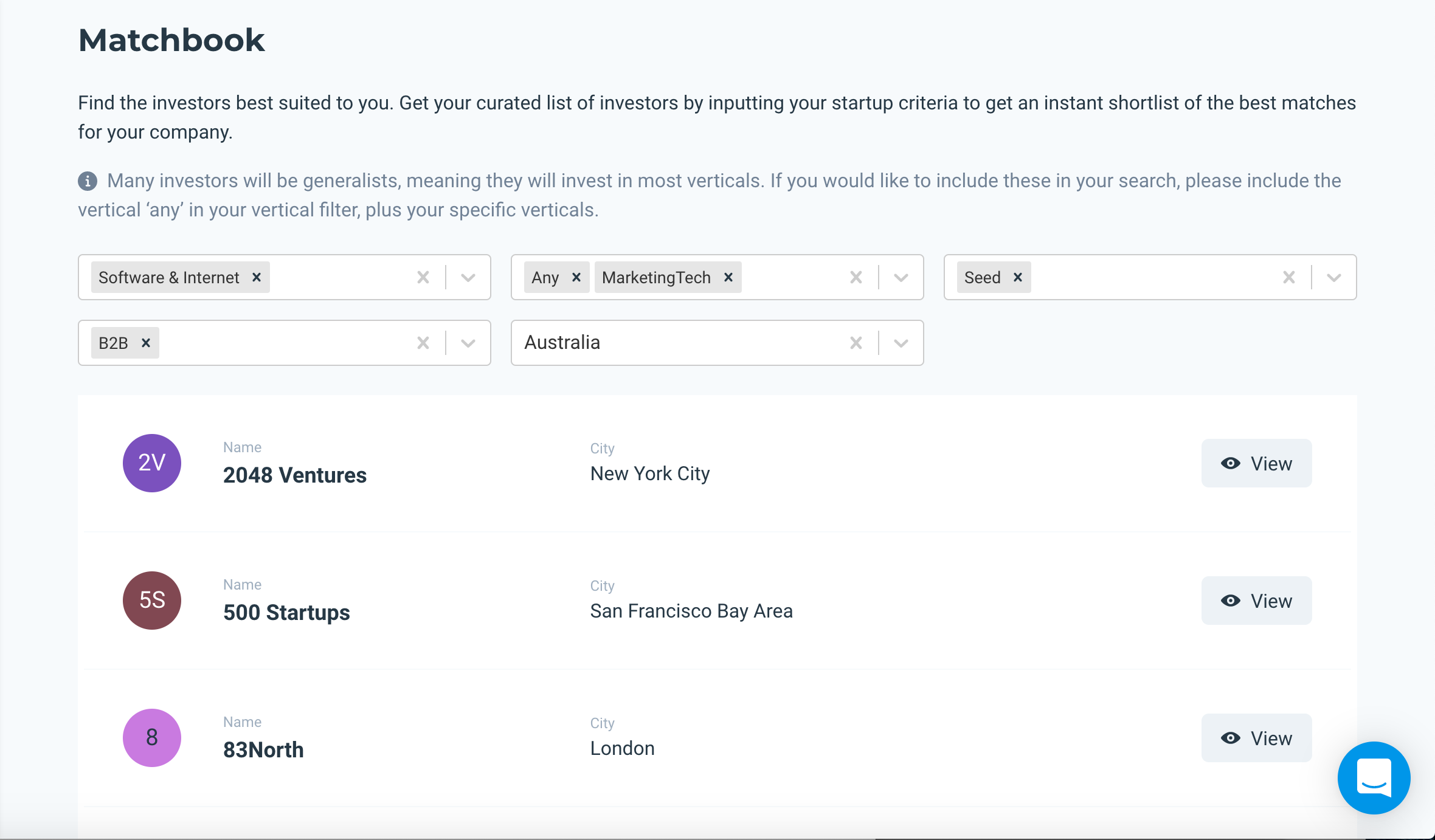Click inside the Australia location field

coord(717,343)
